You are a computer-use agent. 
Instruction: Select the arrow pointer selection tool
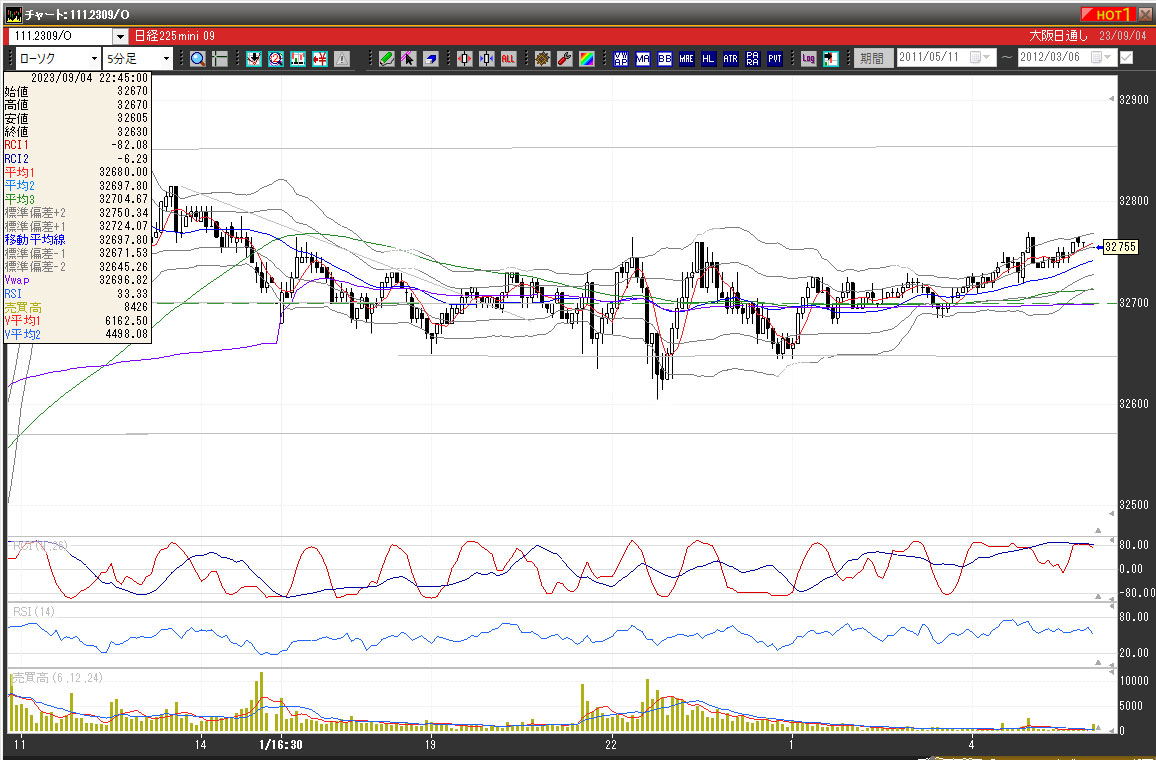point(408,59)
